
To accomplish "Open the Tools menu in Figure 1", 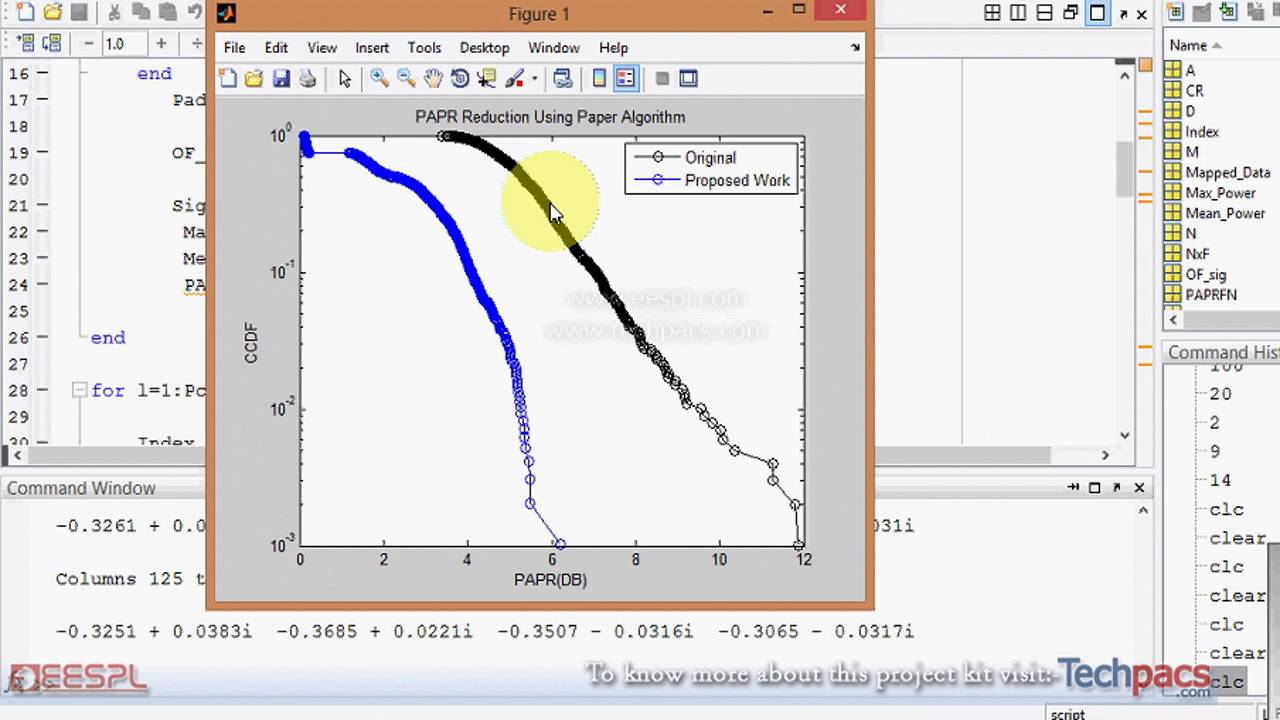I will pos(424,47).
